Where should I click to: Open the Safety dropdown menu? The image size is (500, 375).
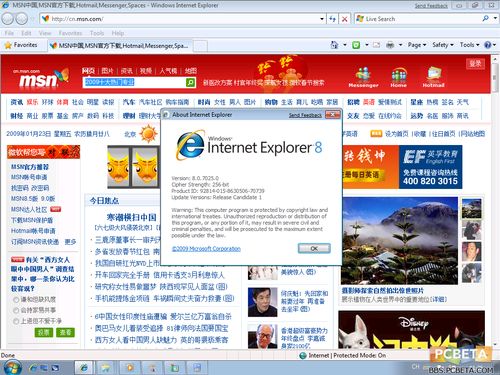443,45
